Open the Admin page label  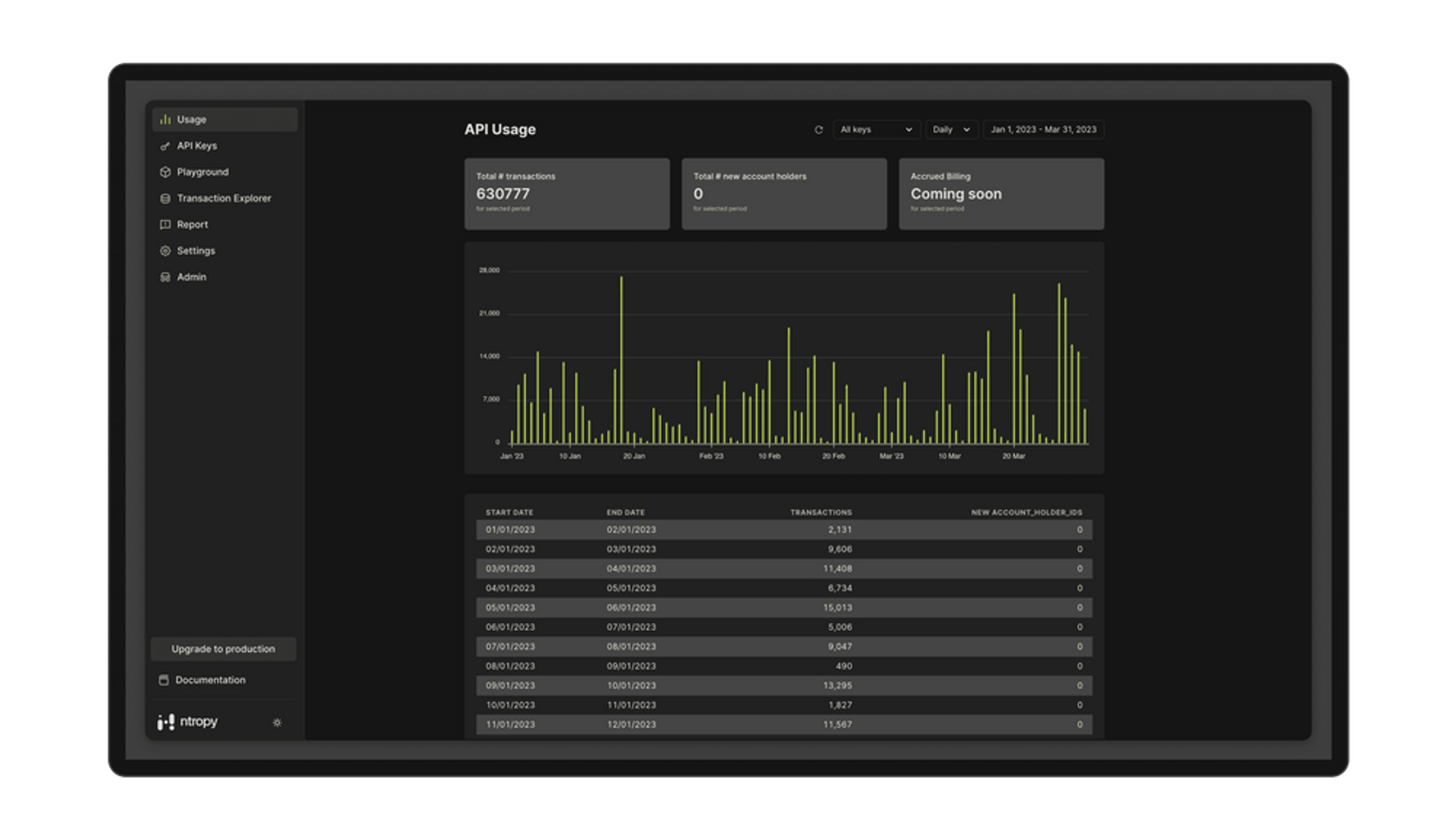[x=191, y=277]
